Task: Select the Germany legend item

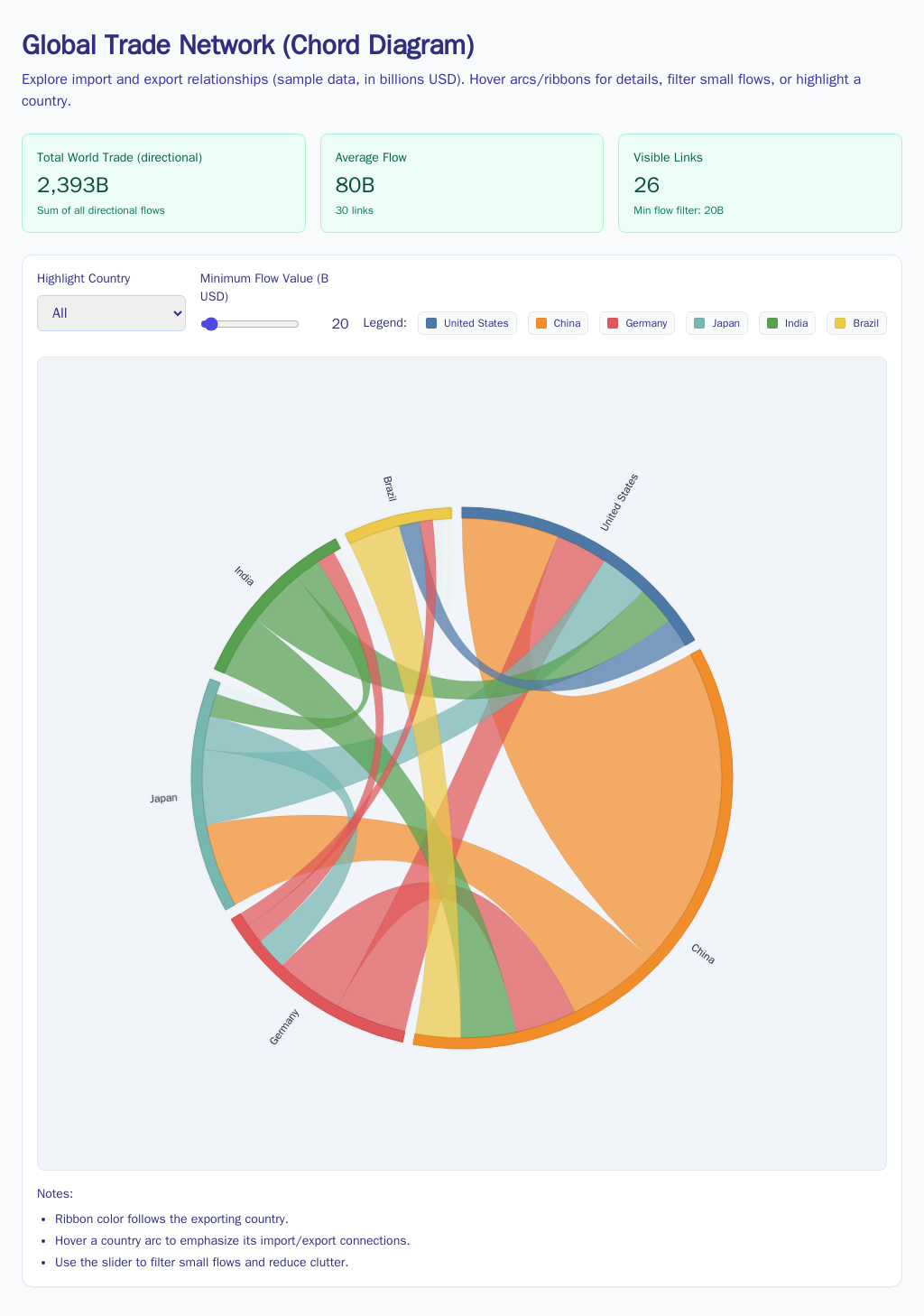Action: tap(637, 323)
